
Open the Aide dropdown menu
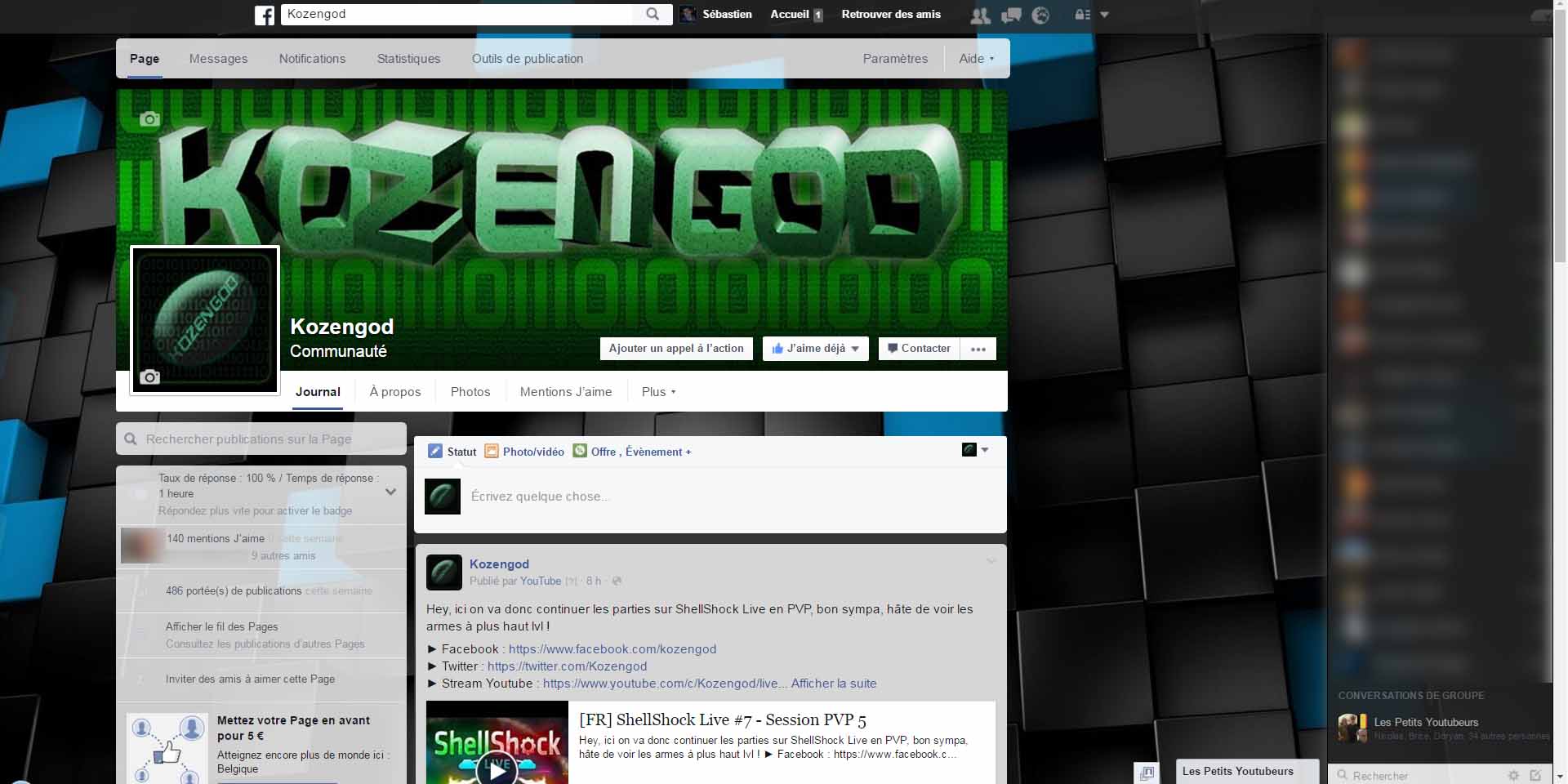[977, 59]
